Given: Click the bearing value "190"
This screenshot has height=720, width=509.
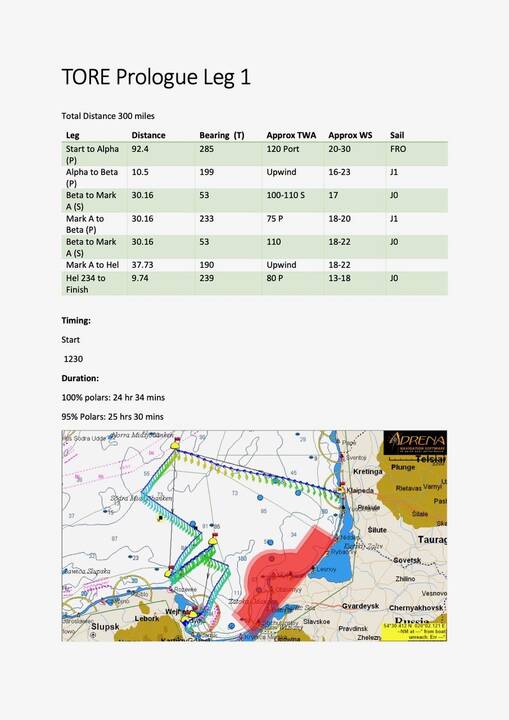Looking at the screenshot, I should click(x=207, y=265).
